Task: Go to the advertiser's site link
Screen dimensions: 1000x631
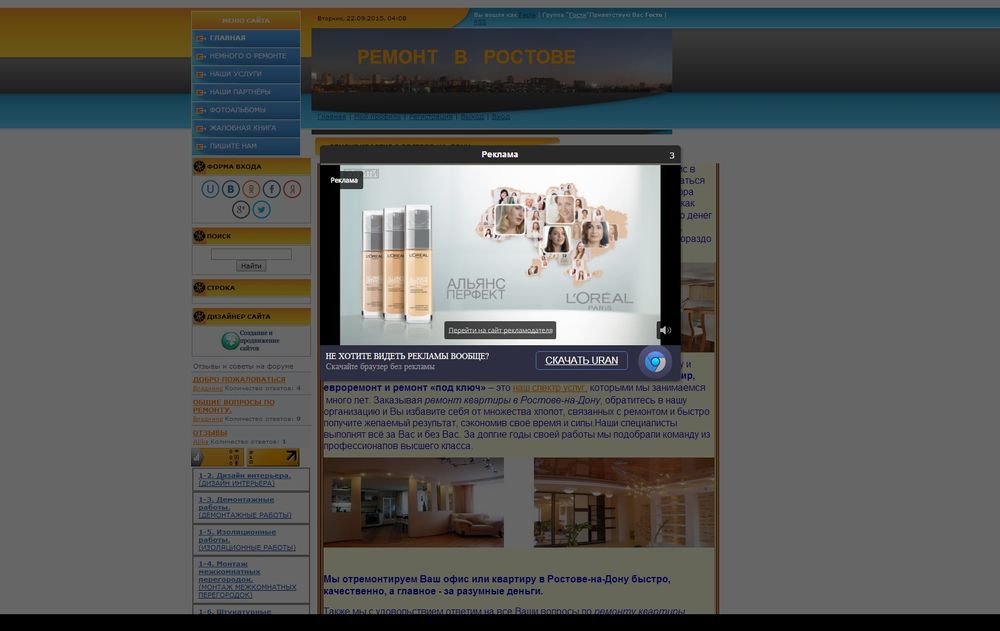Action: pos(500,330)
